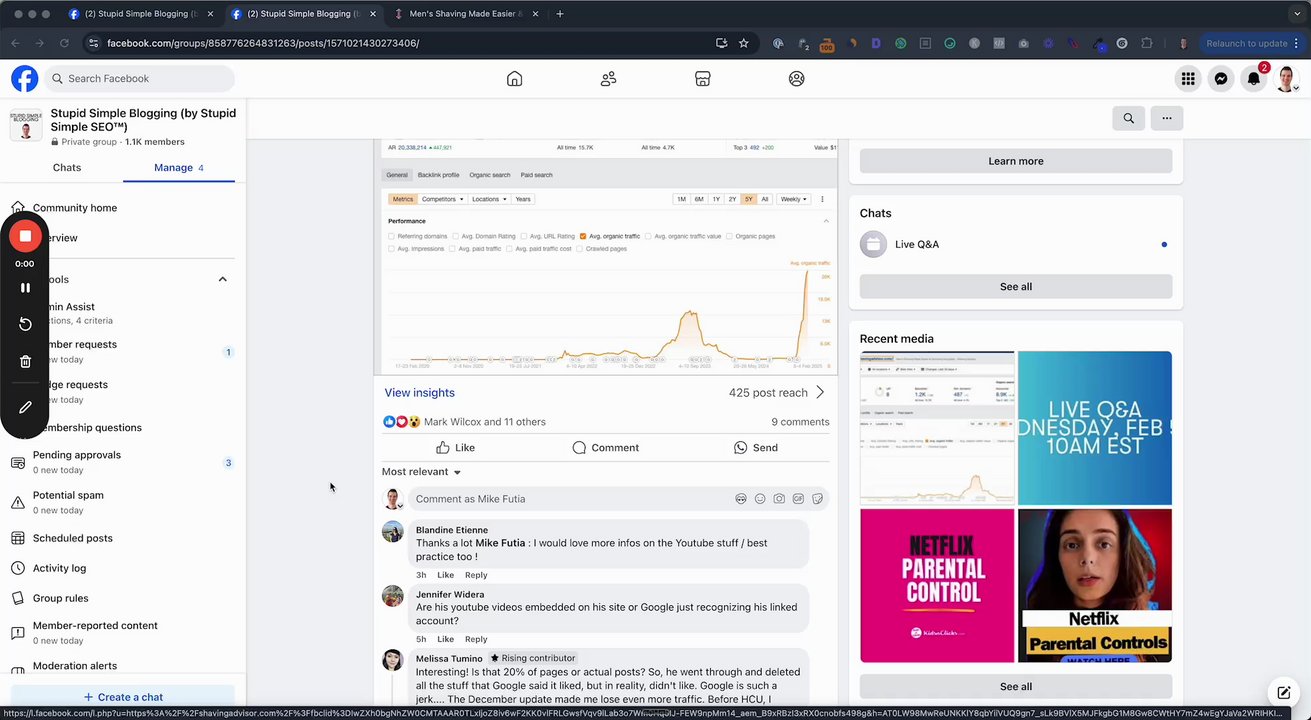Like the post

pyautogui.click(x=455, y=448)
